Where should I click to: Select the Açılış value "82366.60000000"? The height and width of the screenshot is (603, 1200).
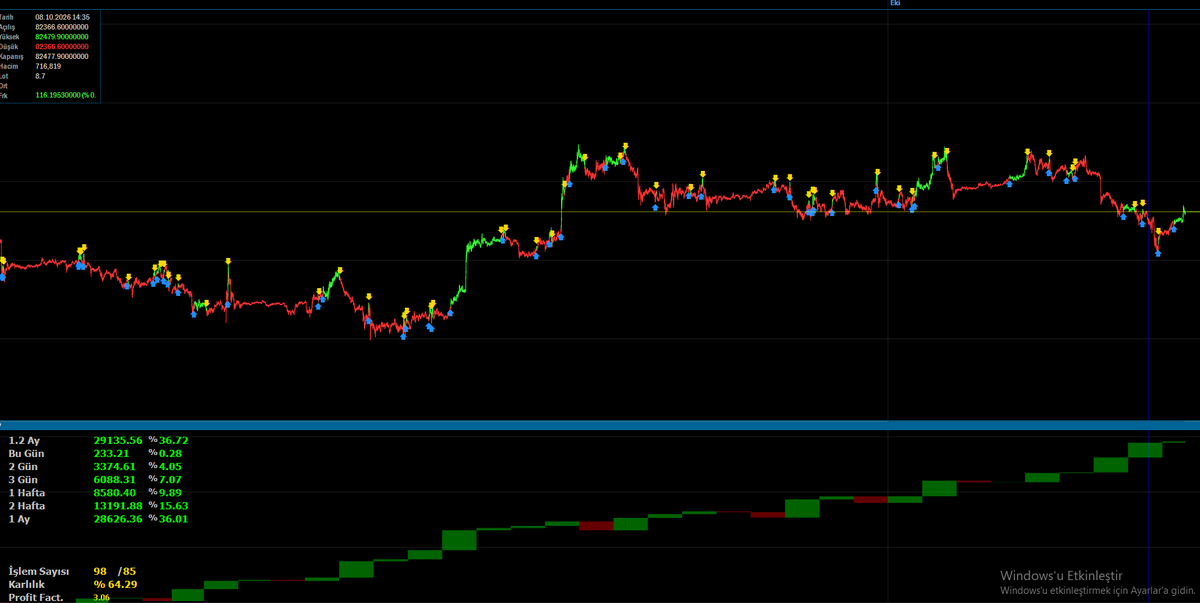[62, 27]
